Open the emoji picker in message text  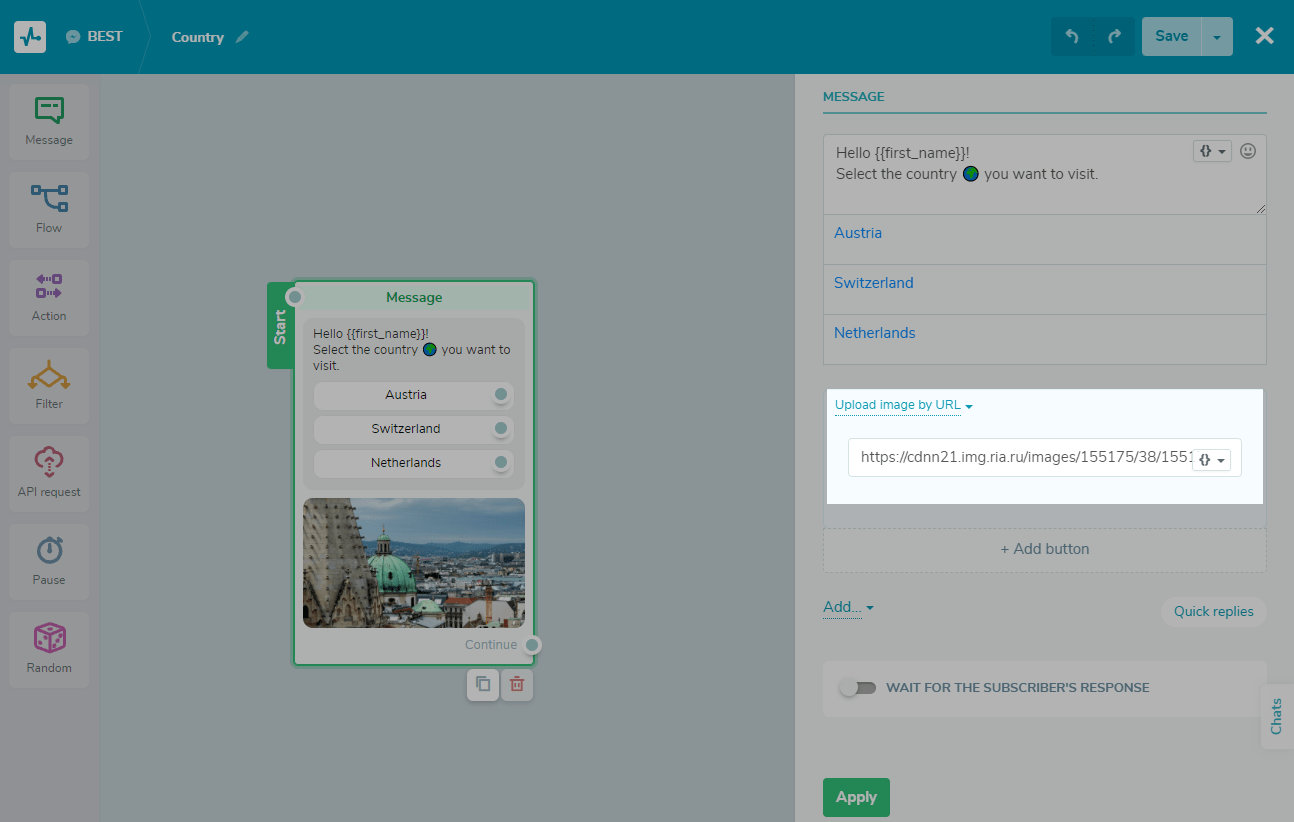pos(1248,151)
